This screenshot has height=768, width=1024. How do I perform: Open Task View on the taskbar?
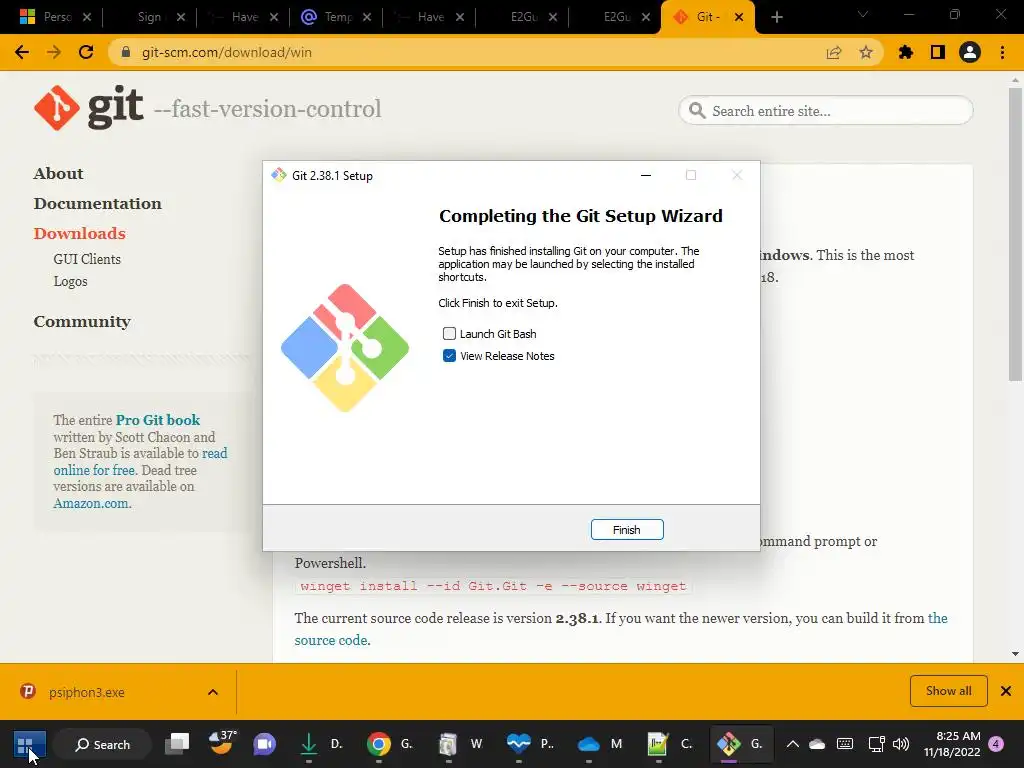click(177, 744)
